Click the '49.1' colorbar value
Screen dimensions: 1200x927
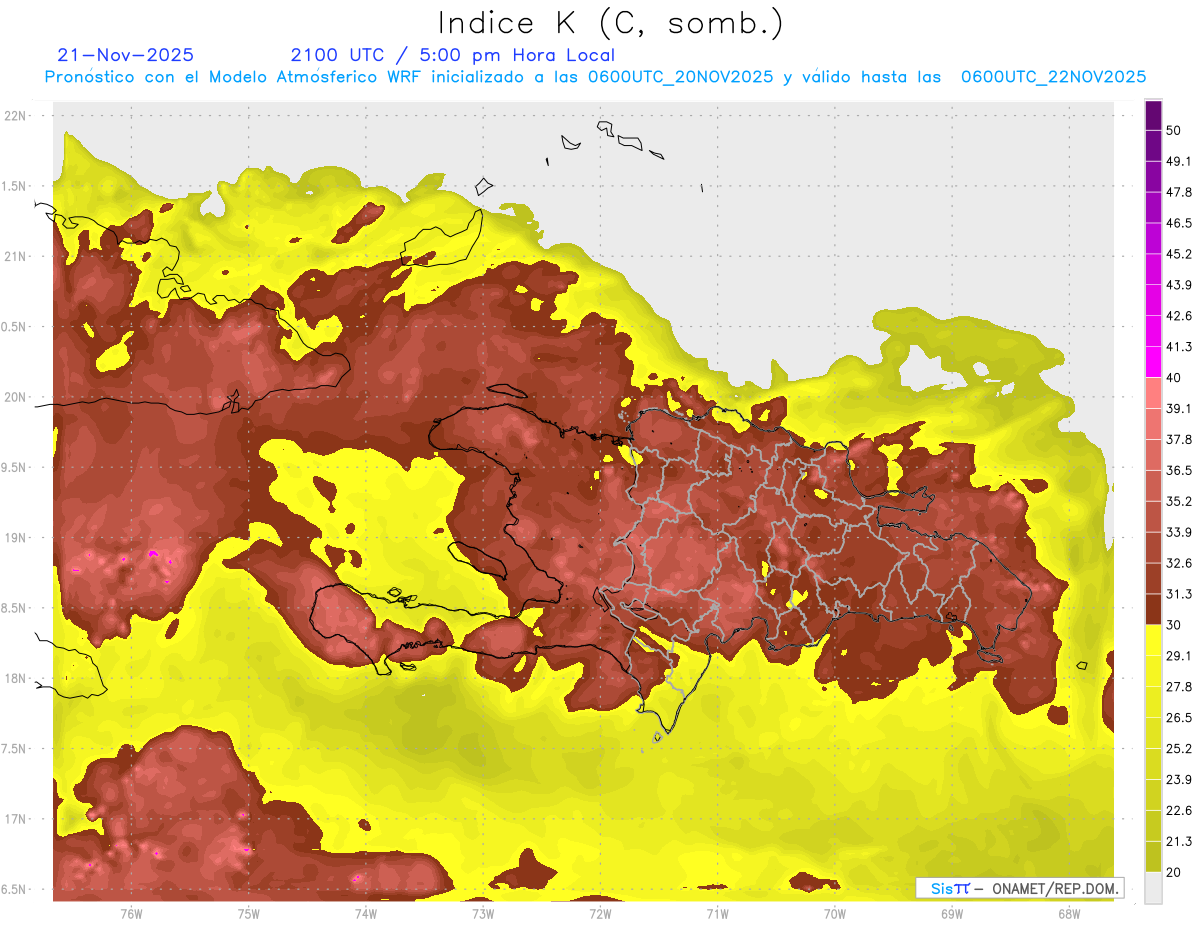[x=1179, y=161]
